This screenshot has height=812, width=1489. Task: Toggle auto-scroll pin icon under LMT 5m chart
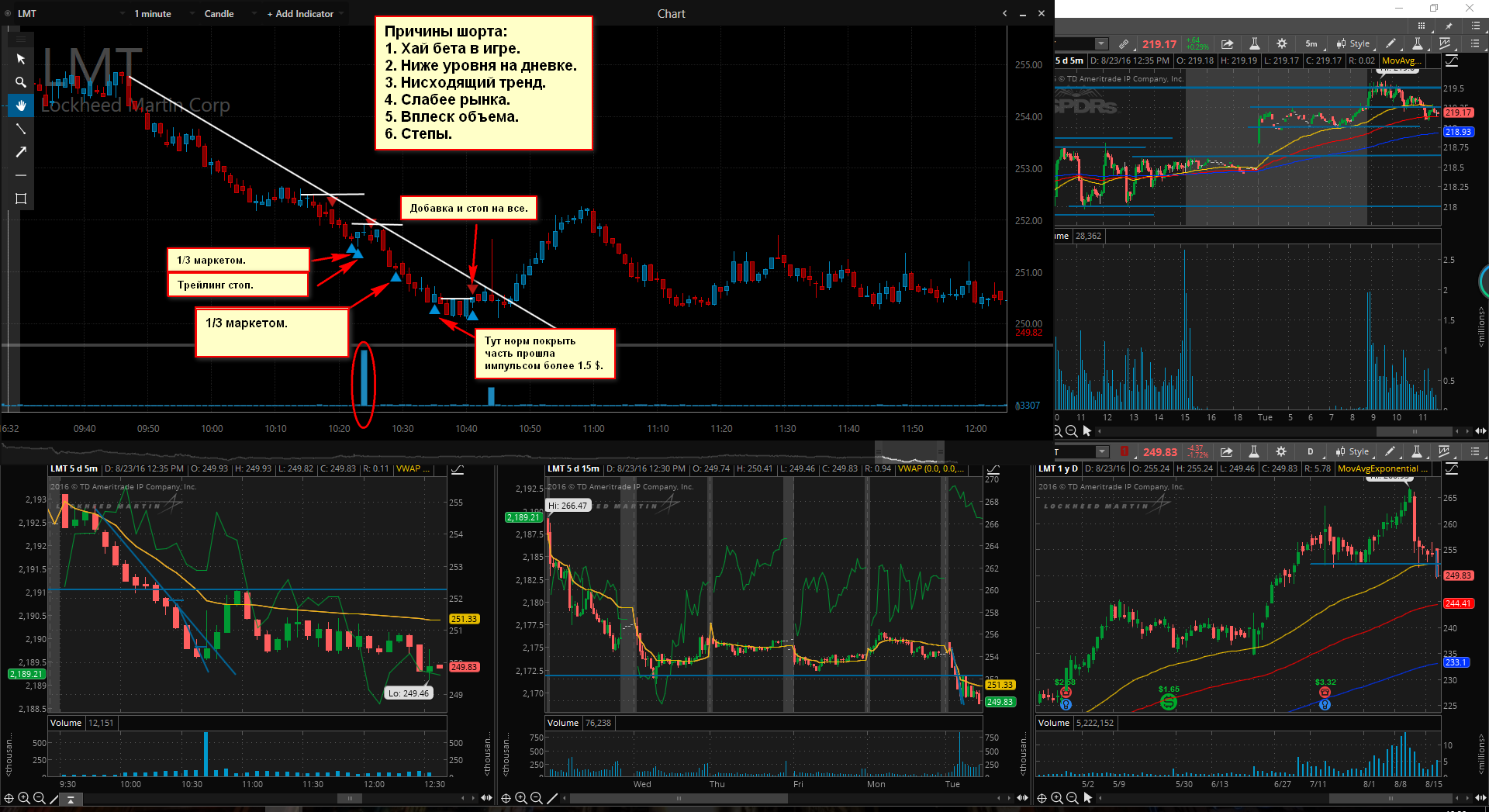[71, 799]
